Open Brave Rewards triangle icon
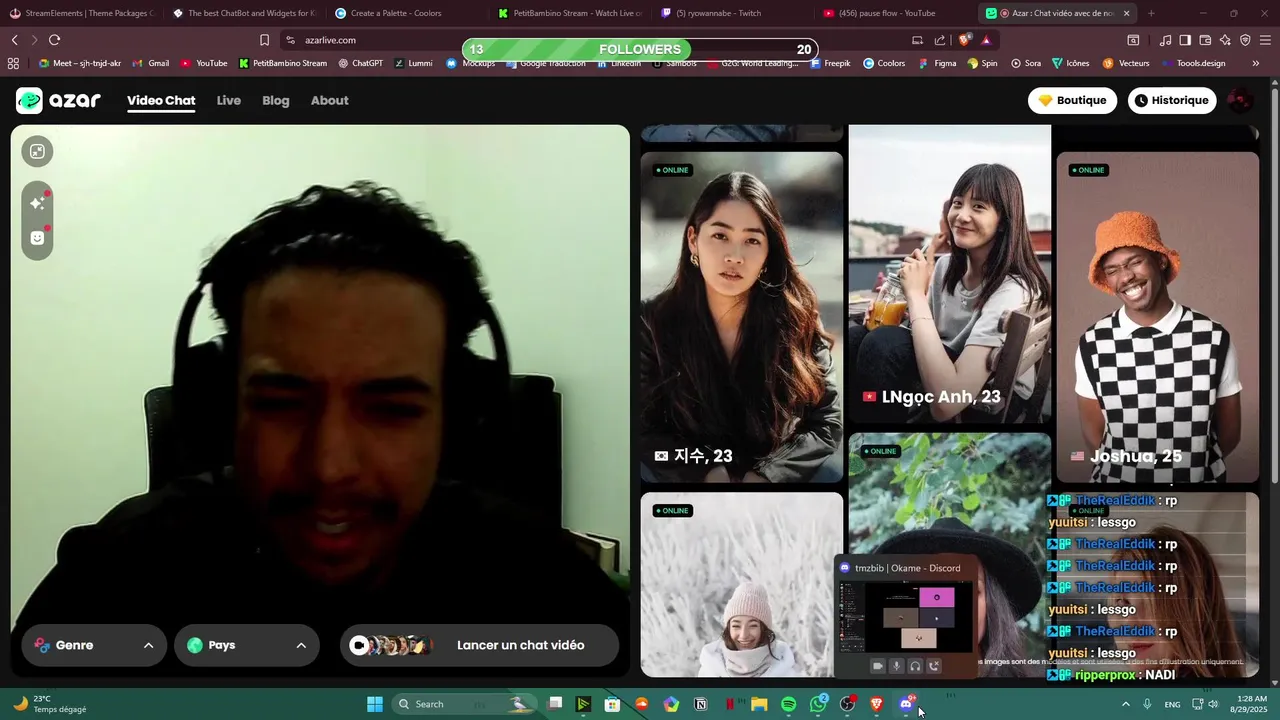Viewport: 1280px width, 720px height. click(x=986, y=40)
